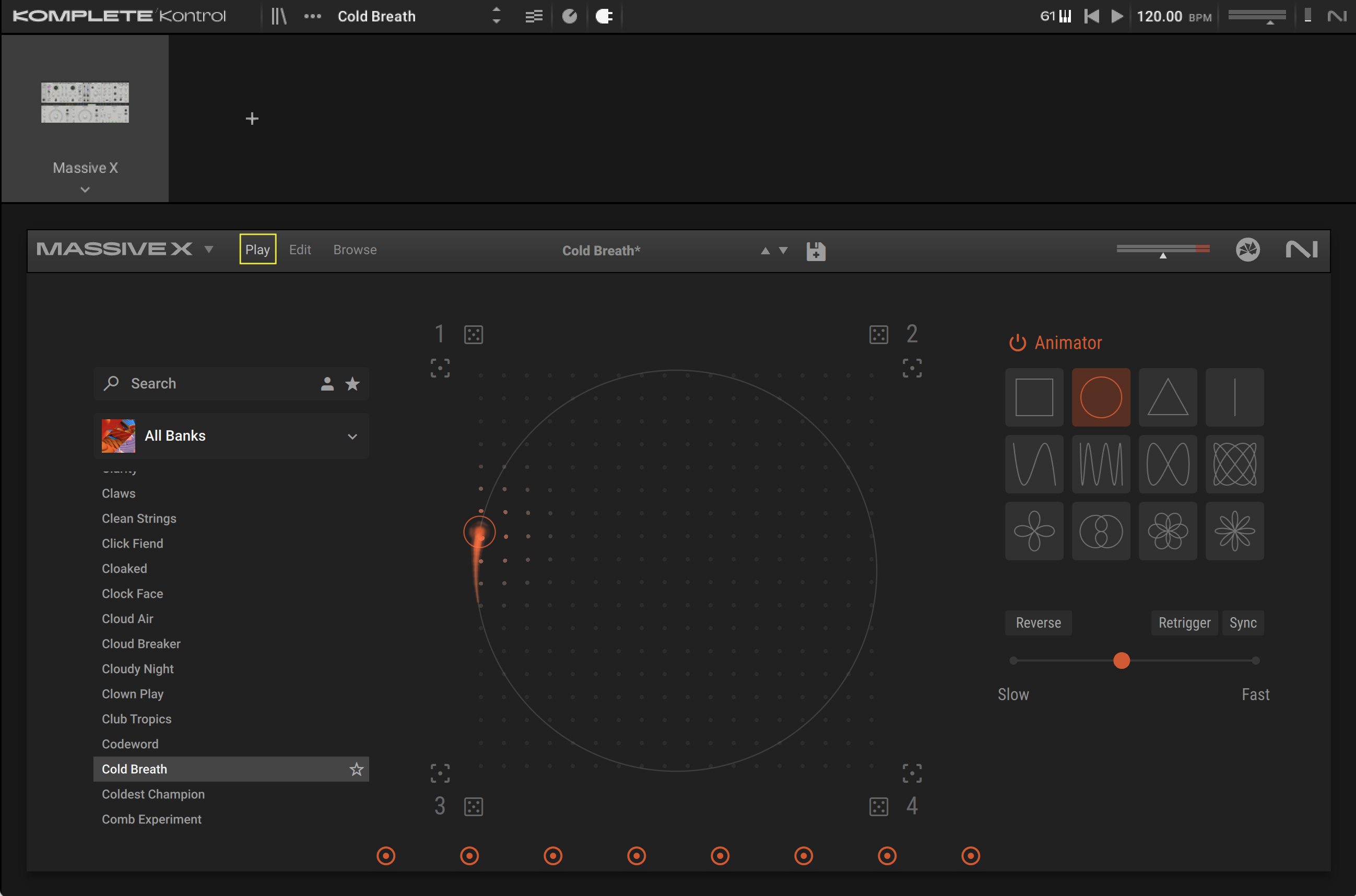This screenshot has width=1356, height=896.
Task: Toggle the Retrigger button
Action: [x=1185, y=623]
